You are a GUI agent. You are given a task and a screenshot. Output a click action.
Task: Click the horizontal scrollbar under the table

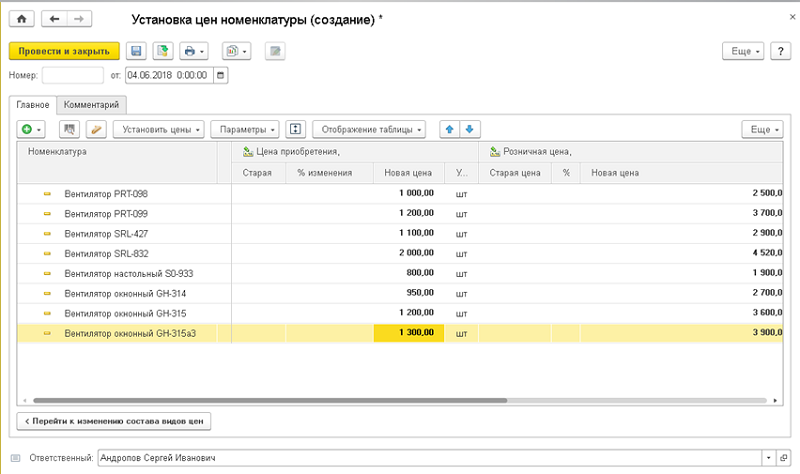click(x=270, y=401)
